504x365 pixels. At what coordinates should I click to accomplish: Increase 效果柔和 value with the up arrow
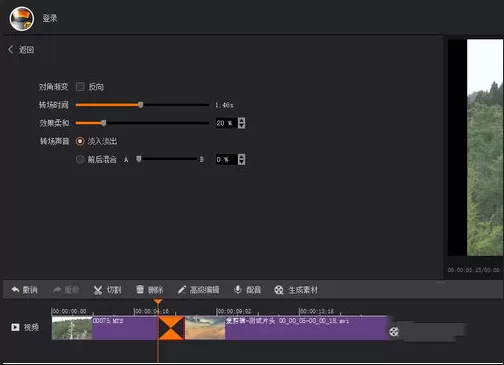click(x=242, y=120)
